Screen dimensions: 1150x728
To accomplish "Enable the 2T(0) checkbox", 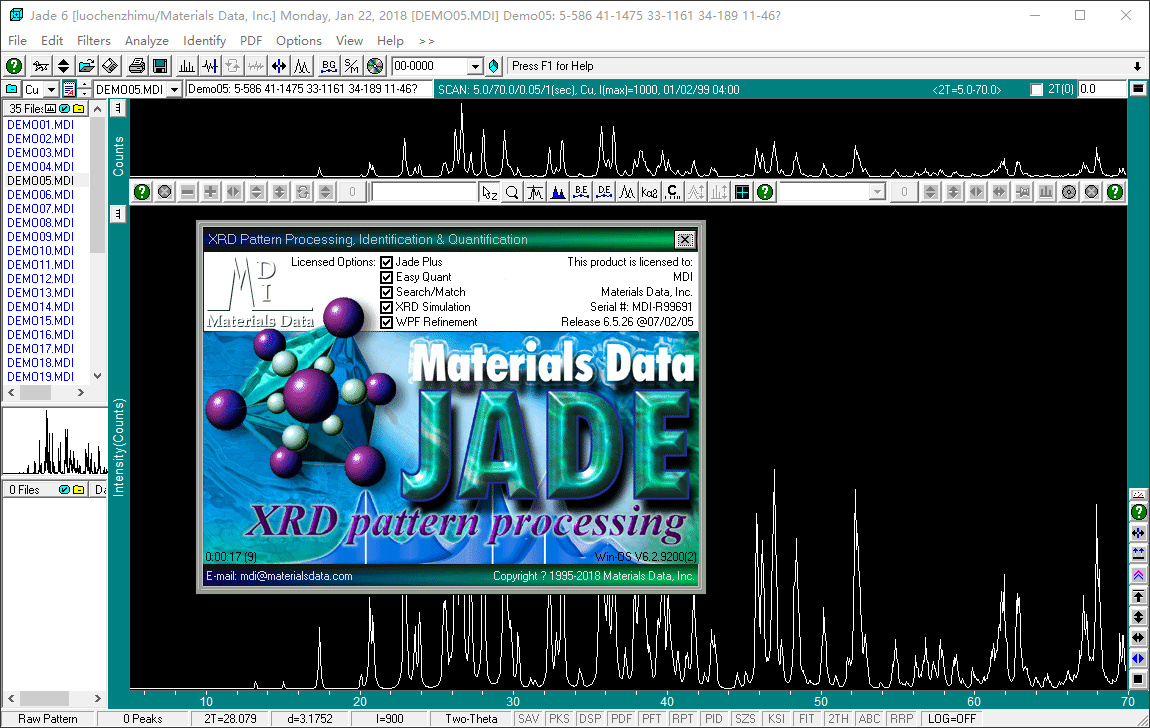I will tap(1036, 89).
